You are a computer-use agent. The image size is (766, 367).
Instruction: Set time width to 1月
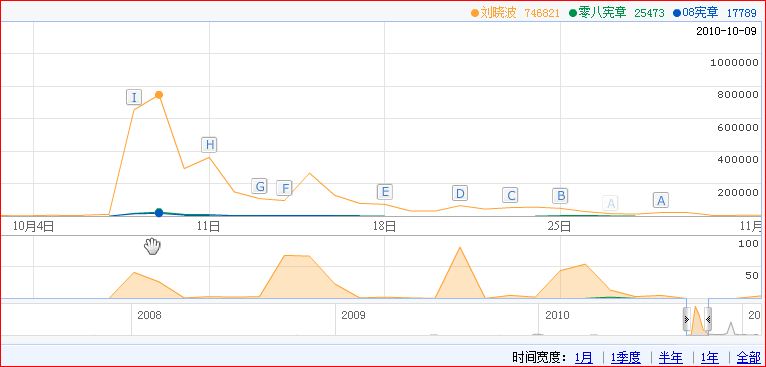(584, 358)
